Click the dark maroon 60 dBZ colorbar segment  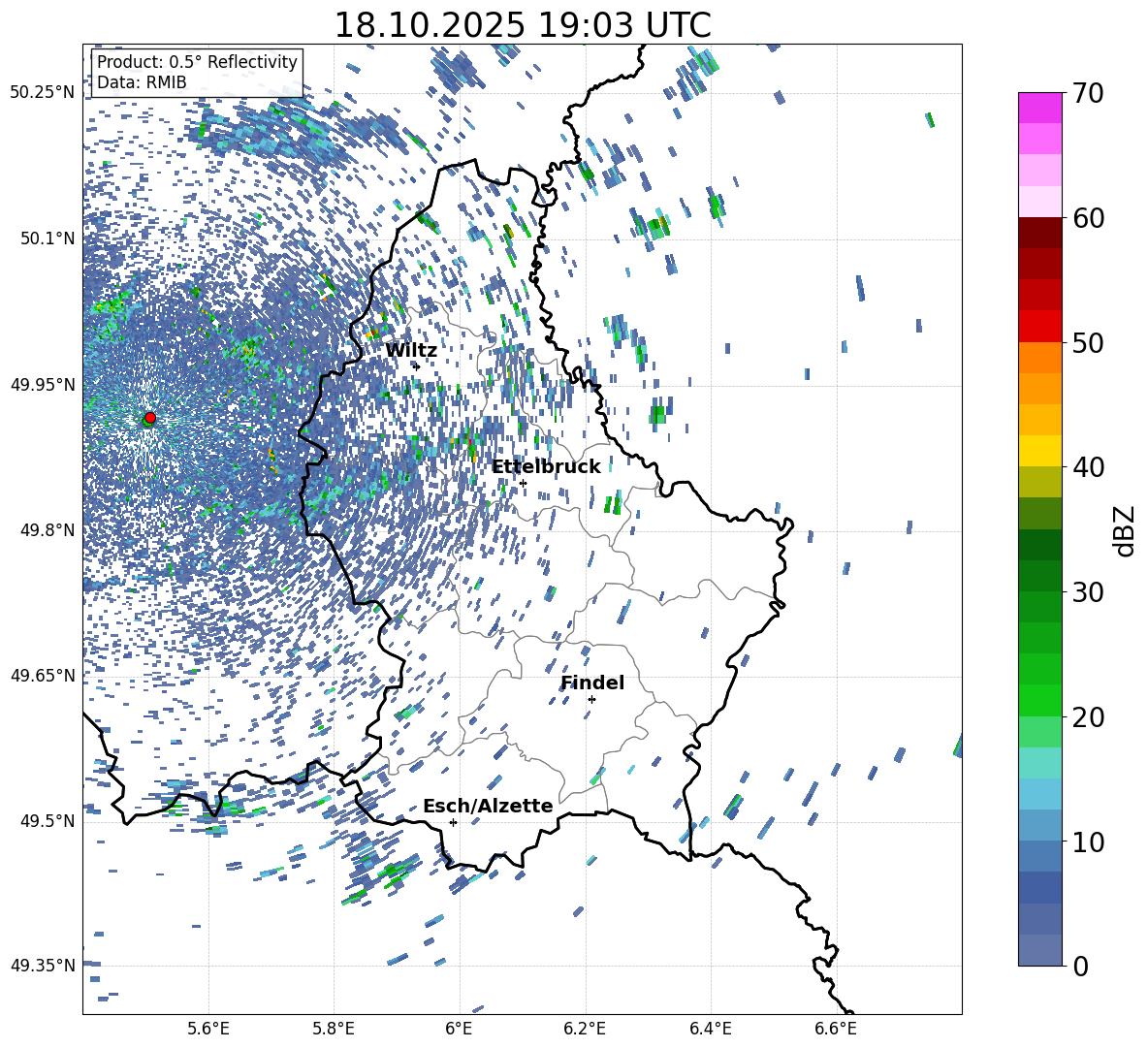tap(1039, 233)
